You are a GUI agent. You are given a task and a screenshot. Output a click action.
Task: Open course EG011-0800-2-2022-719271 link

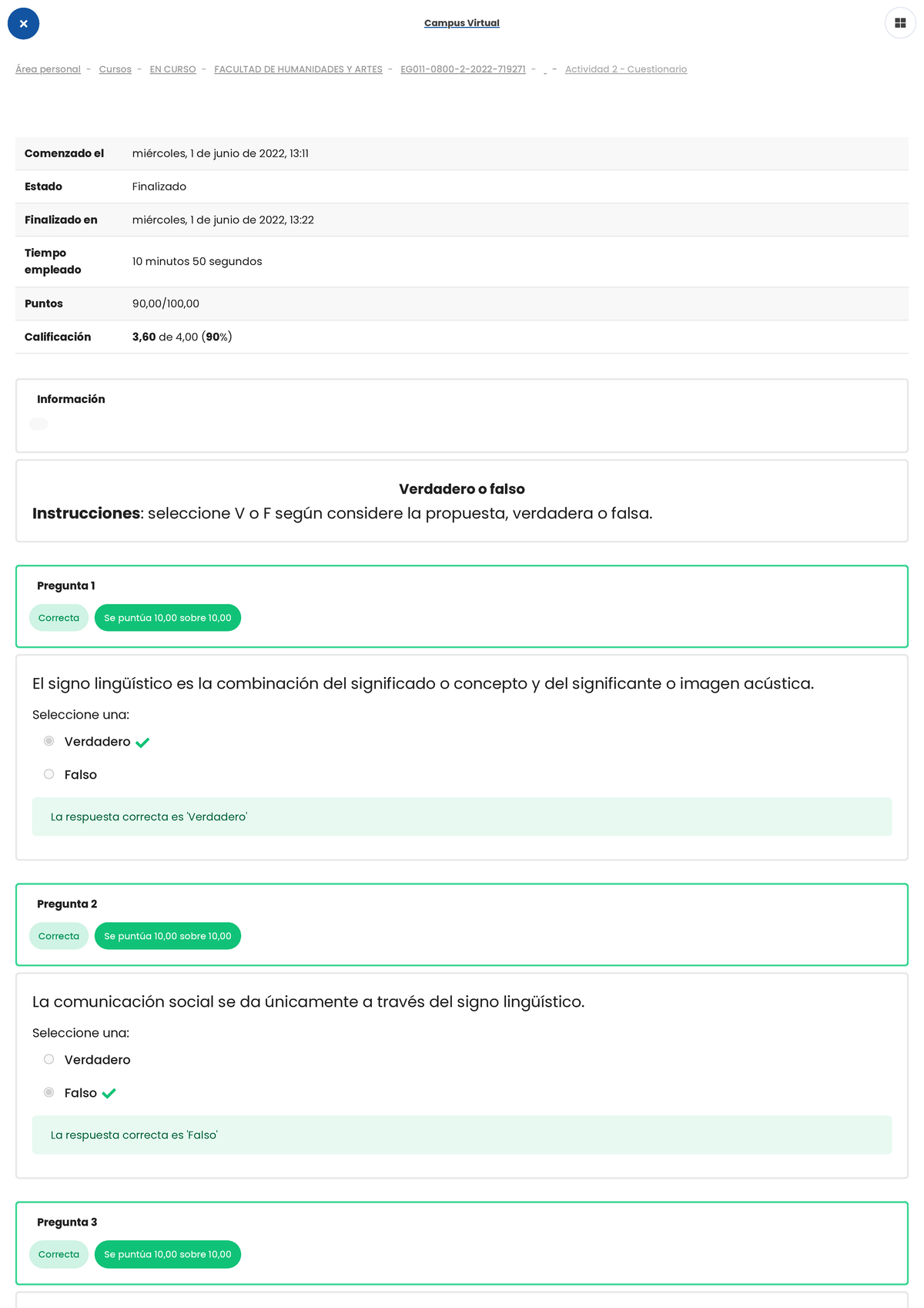(463, 69)
